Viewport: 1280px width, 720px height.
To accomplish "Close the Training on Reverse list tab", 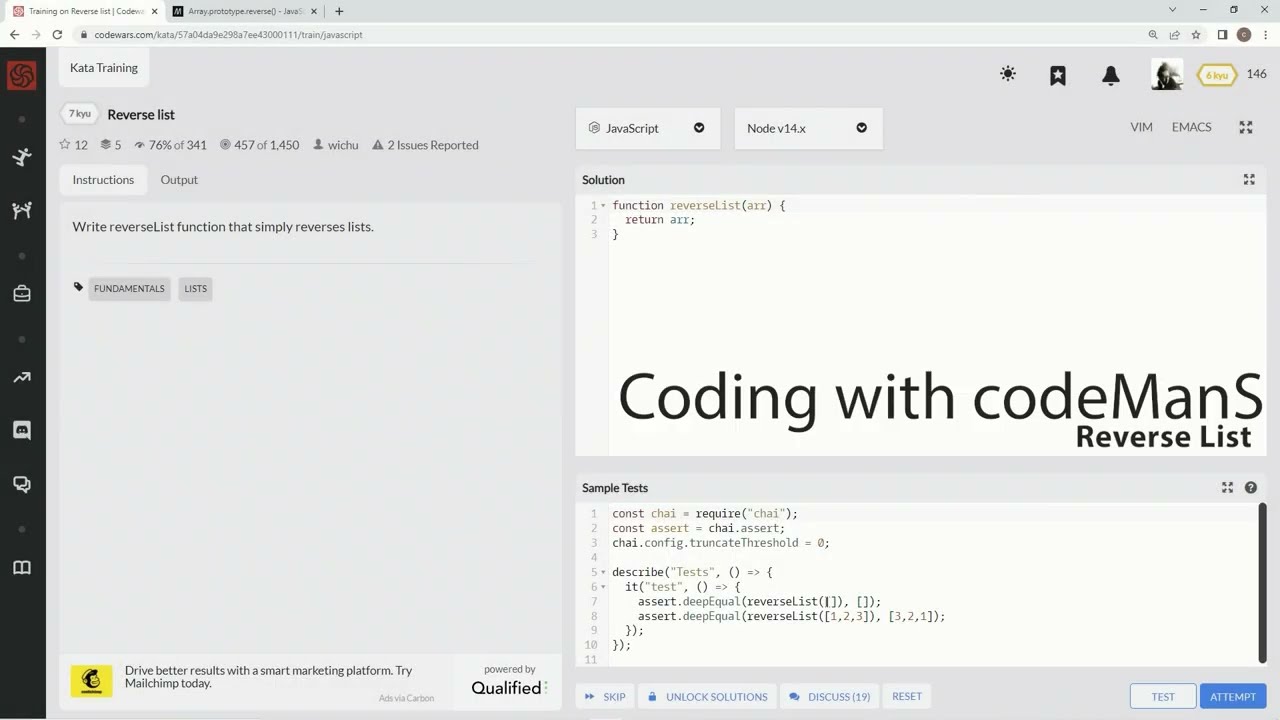I will pos(154,11).
